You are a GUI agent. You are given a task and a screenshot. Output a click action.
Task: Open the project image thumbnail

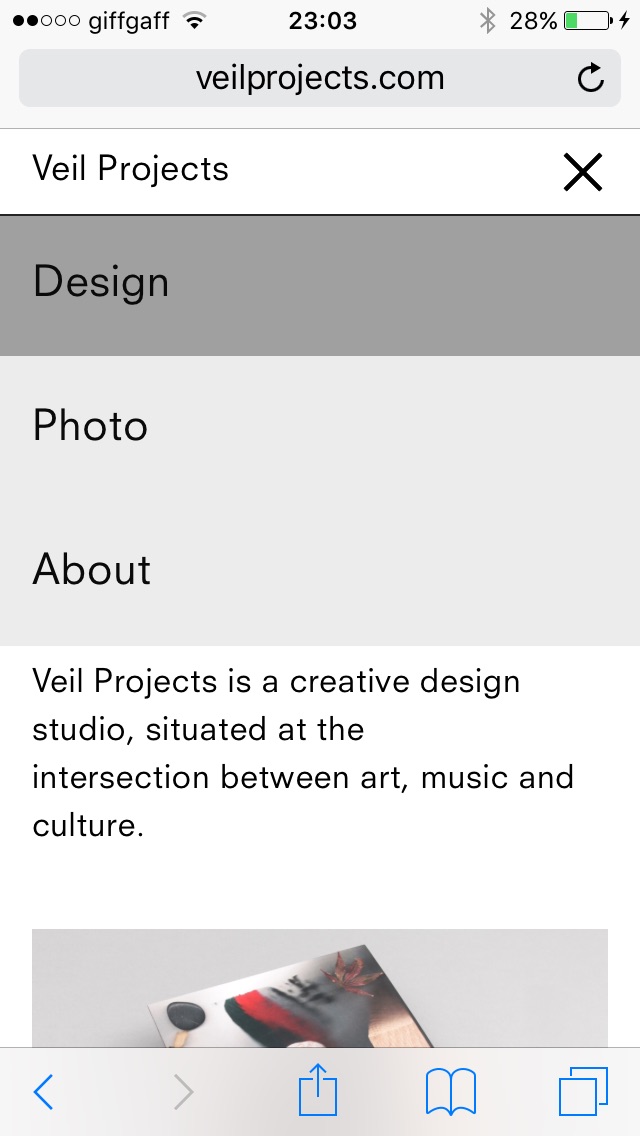[x=320, y=988]
